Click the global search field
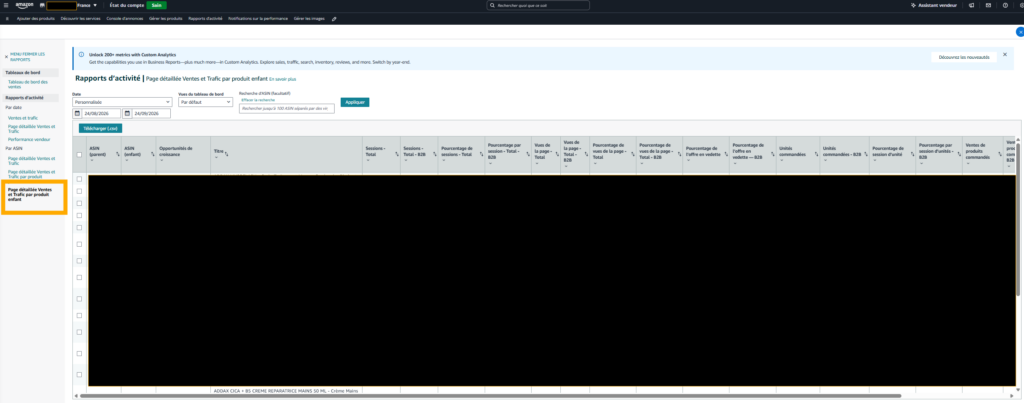1024x403 pixels. click(x=538, y=5)
